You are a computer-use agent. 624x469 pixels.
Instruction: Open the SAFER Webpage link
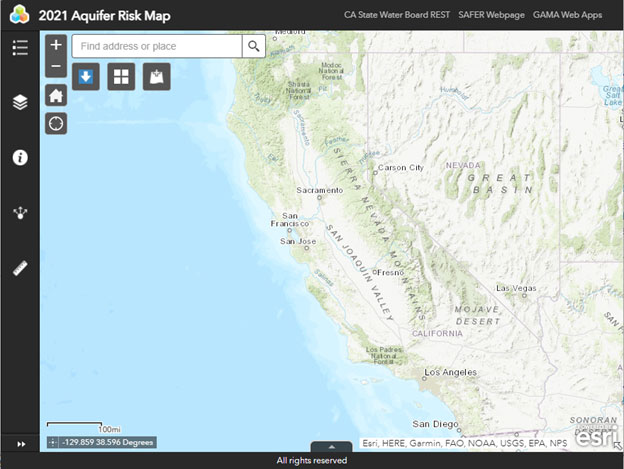pyautogui.click(x=491, y=15)
